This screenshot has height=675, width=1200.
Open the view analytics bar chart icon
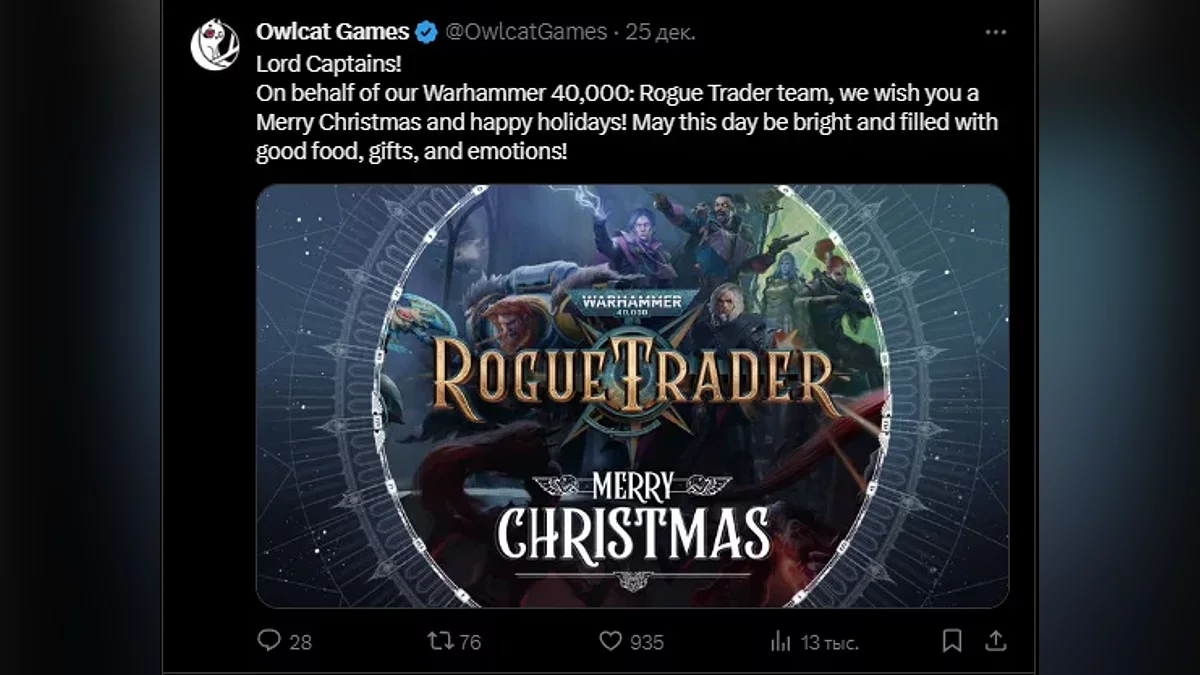pos(781,641)
